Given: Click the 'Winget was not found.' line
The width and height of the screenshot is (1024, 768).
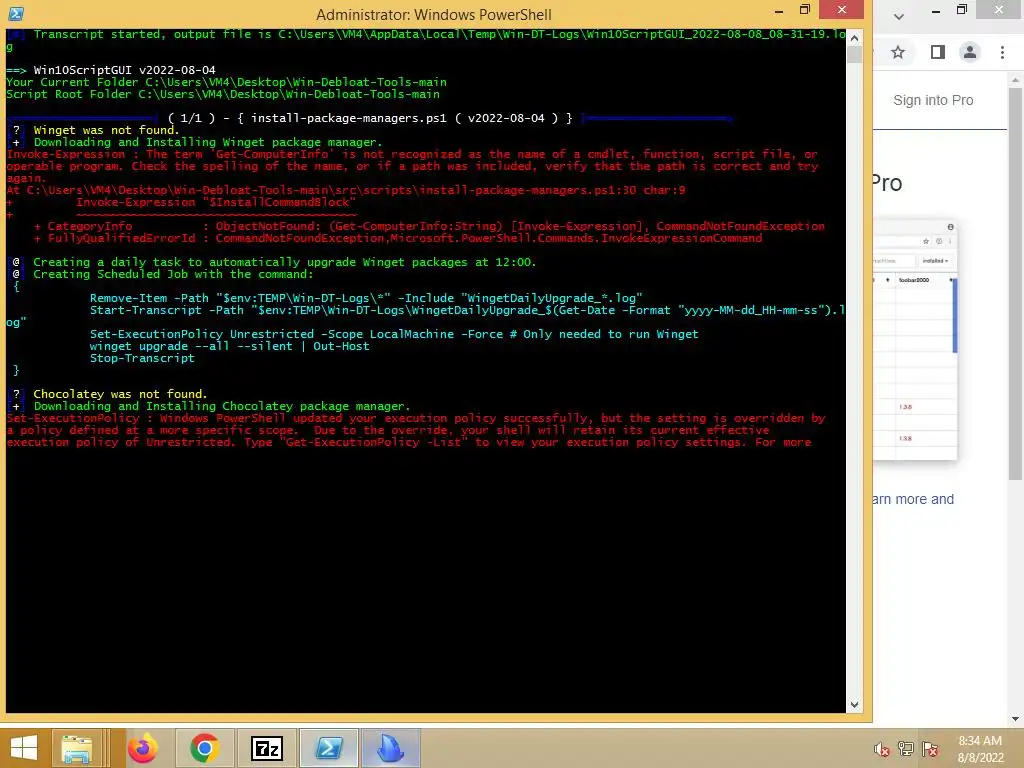Looking at the screenshot, I should click(106, 130).
